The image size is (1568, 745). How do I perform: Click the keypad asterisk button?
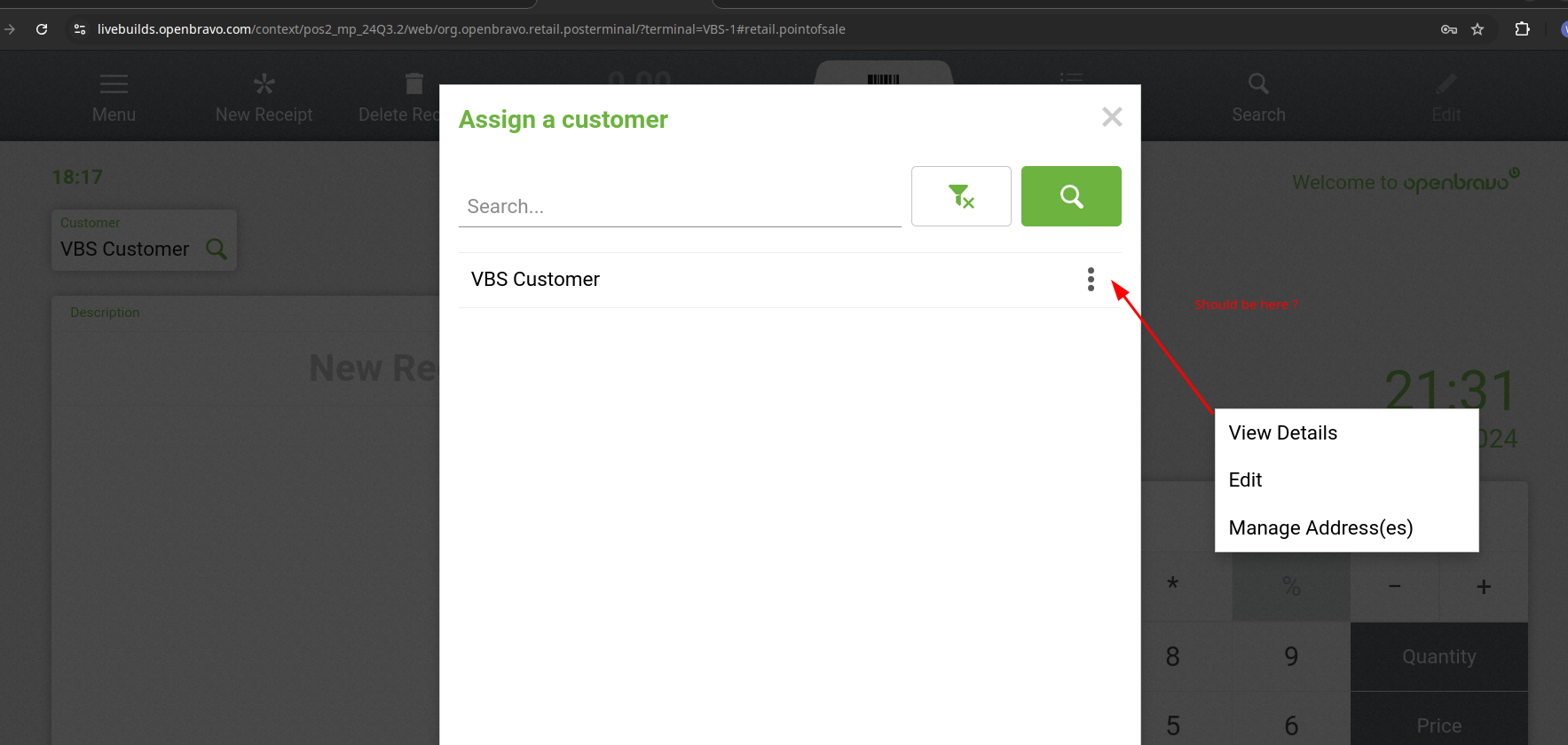pyautogui.click(x=1172, y=586)
